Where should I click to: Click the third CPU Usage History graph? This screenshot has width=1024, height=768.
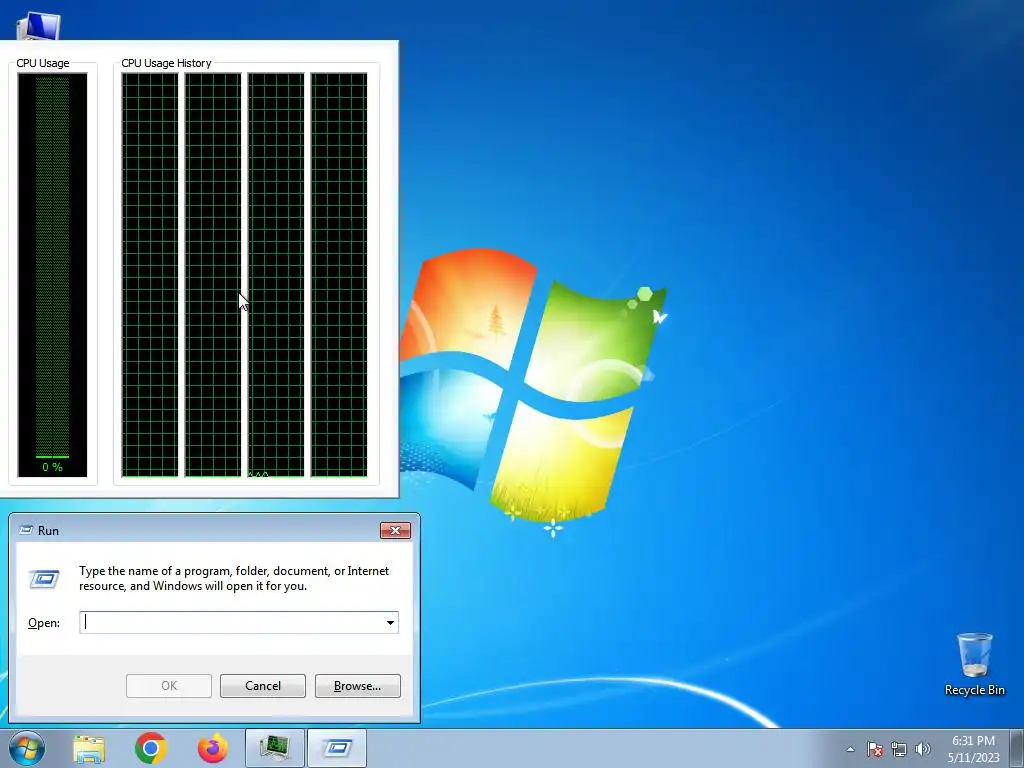pyautogui.click(x=276, y=275)
